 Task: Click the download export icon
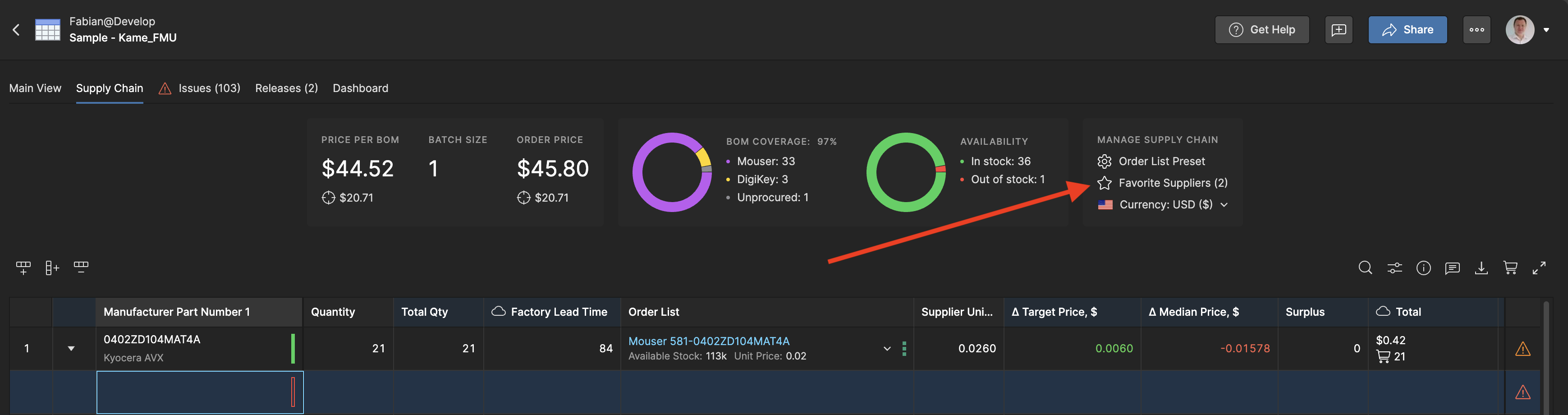[x=1481, y=267]
